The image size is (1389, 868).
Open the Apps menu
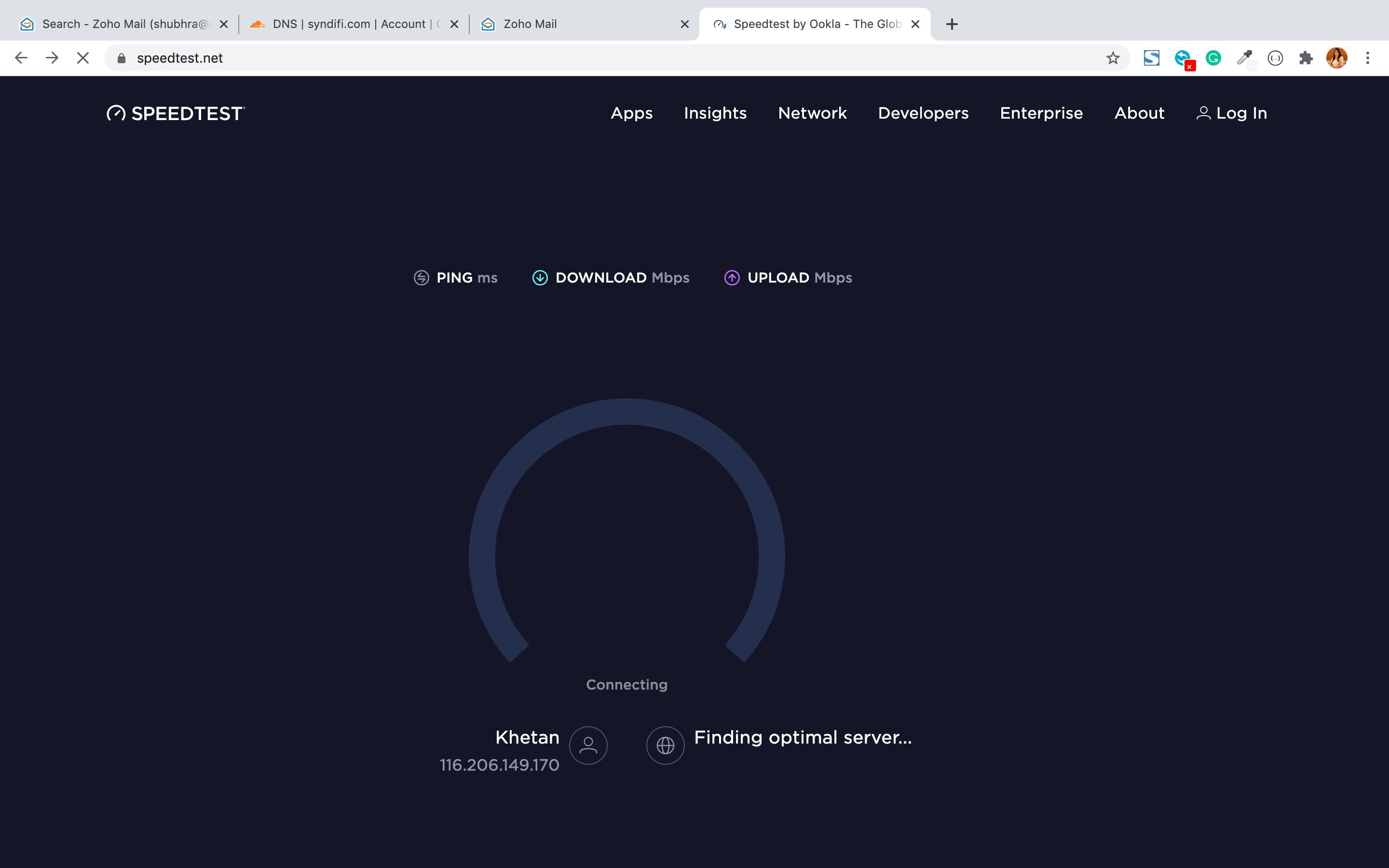click(631, 113)
